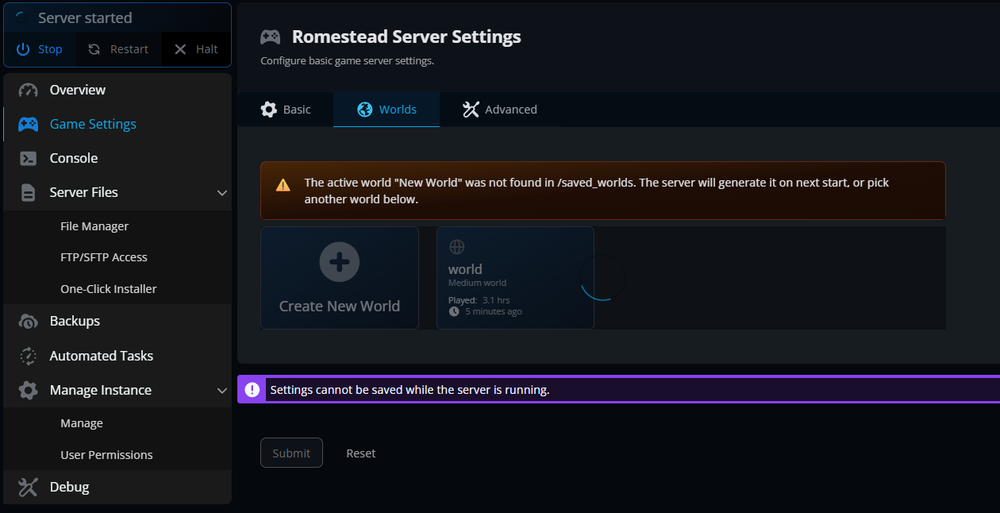Click the plus icon in Create New World
Viewport: 1000px width, 513px height.
click(339, 262)
